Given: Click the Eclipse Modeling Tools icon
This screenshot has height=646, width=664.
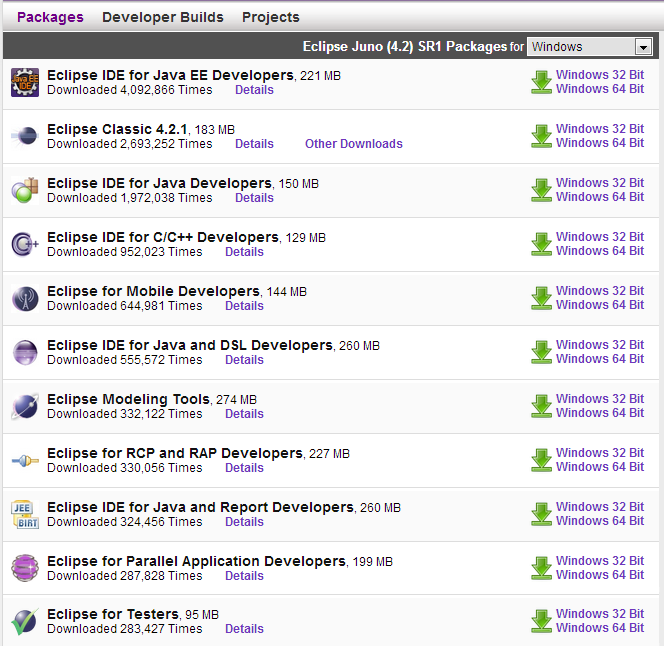Looking at the screenshot, I should click(x=25, y=406).
